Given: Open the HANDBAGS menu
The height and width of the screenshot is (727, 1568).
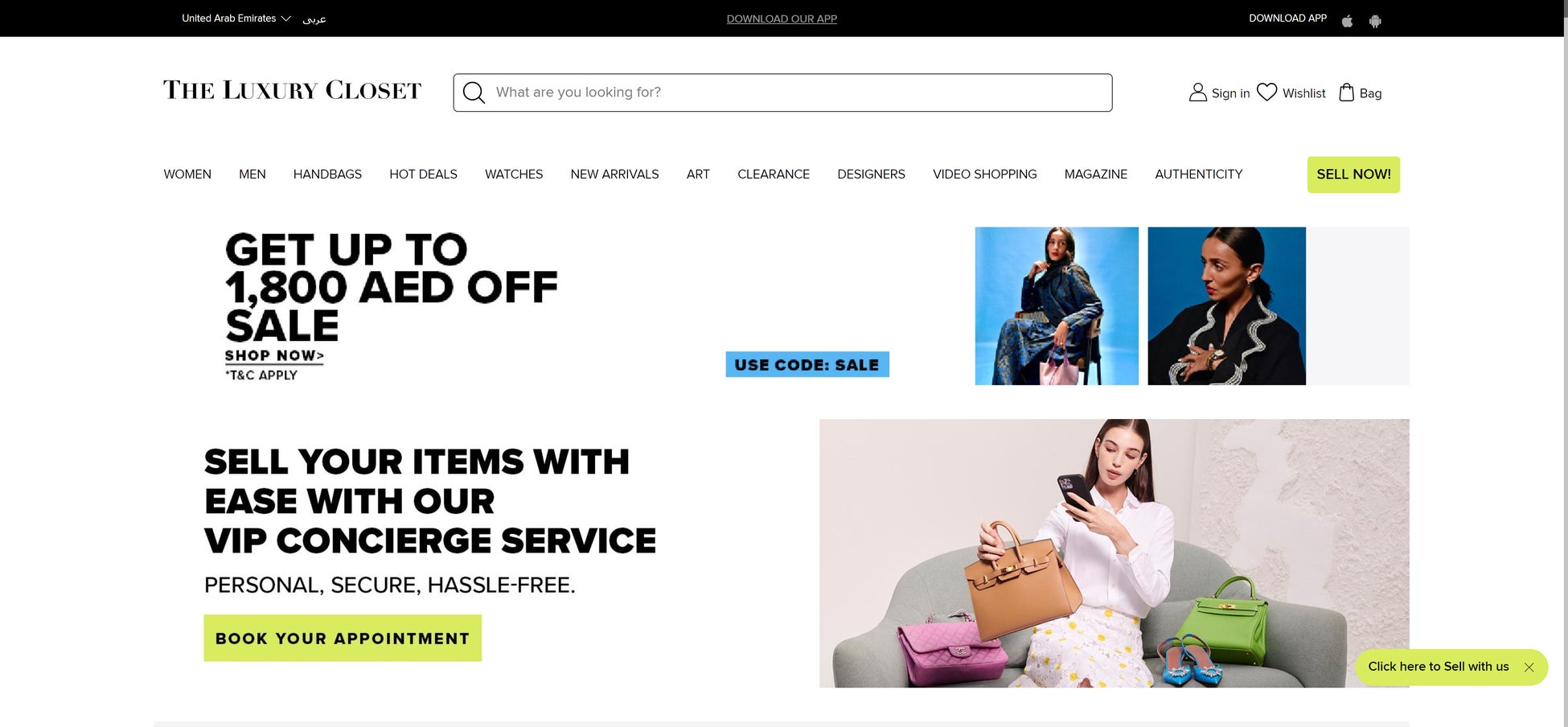Looking at the screenshot, I should pos(327,174).
